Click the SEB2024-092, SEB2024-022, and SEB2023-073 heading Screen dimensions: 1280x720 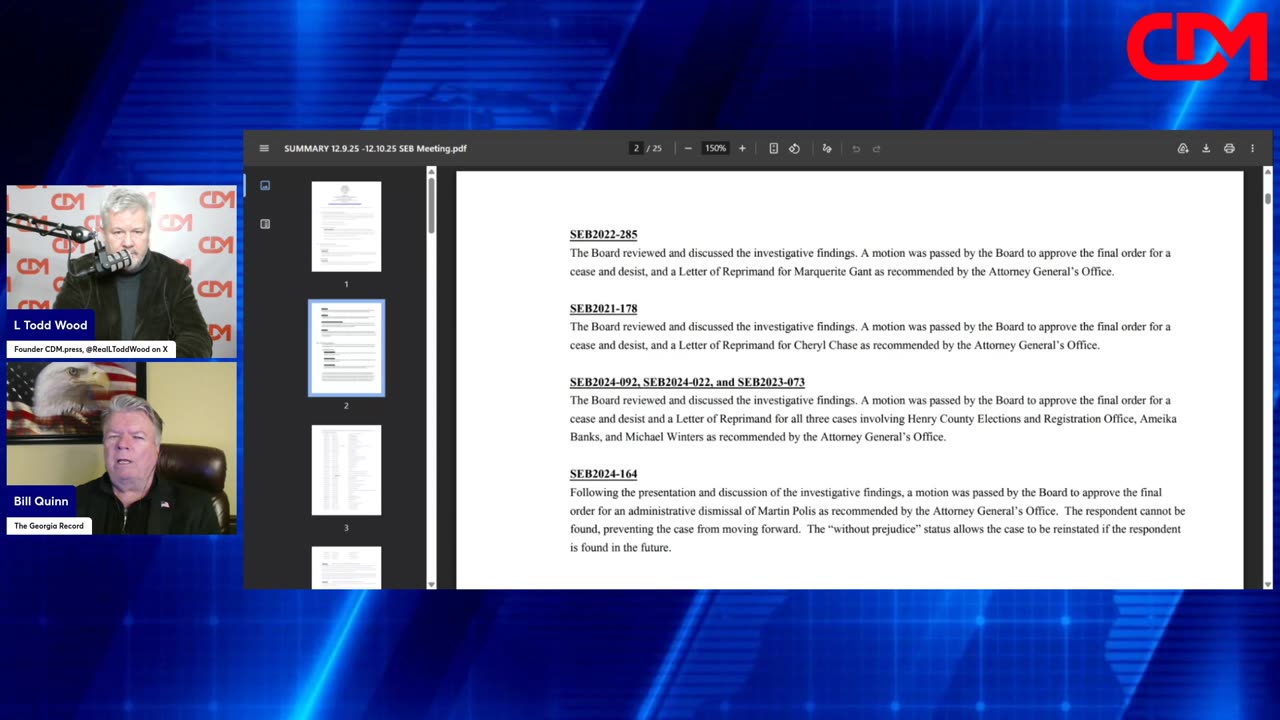pyautogui.click(x=687, y=382)
